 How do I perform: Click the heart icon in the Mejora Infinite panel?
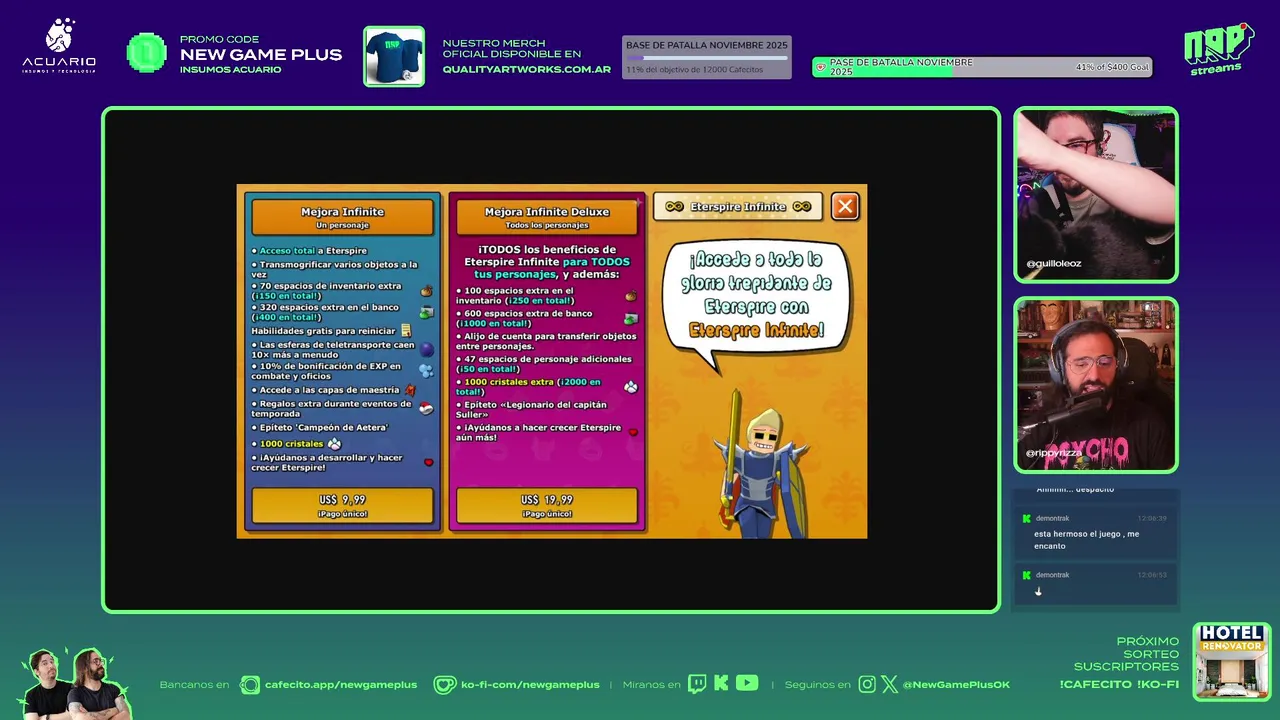click(x=429, y=462)
